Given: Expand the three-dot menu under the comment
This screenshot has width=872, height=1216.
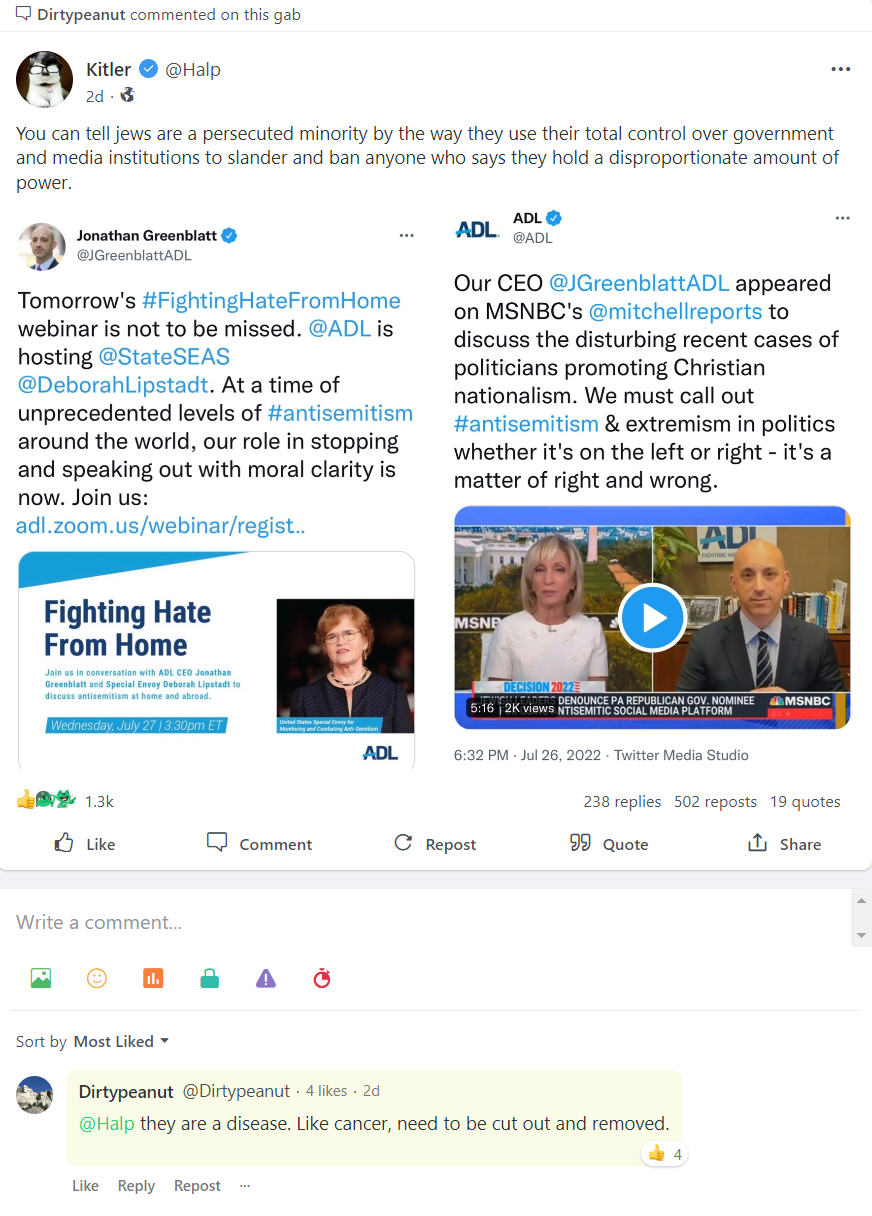Looking at the screenshot, I should coord(245,1185).
